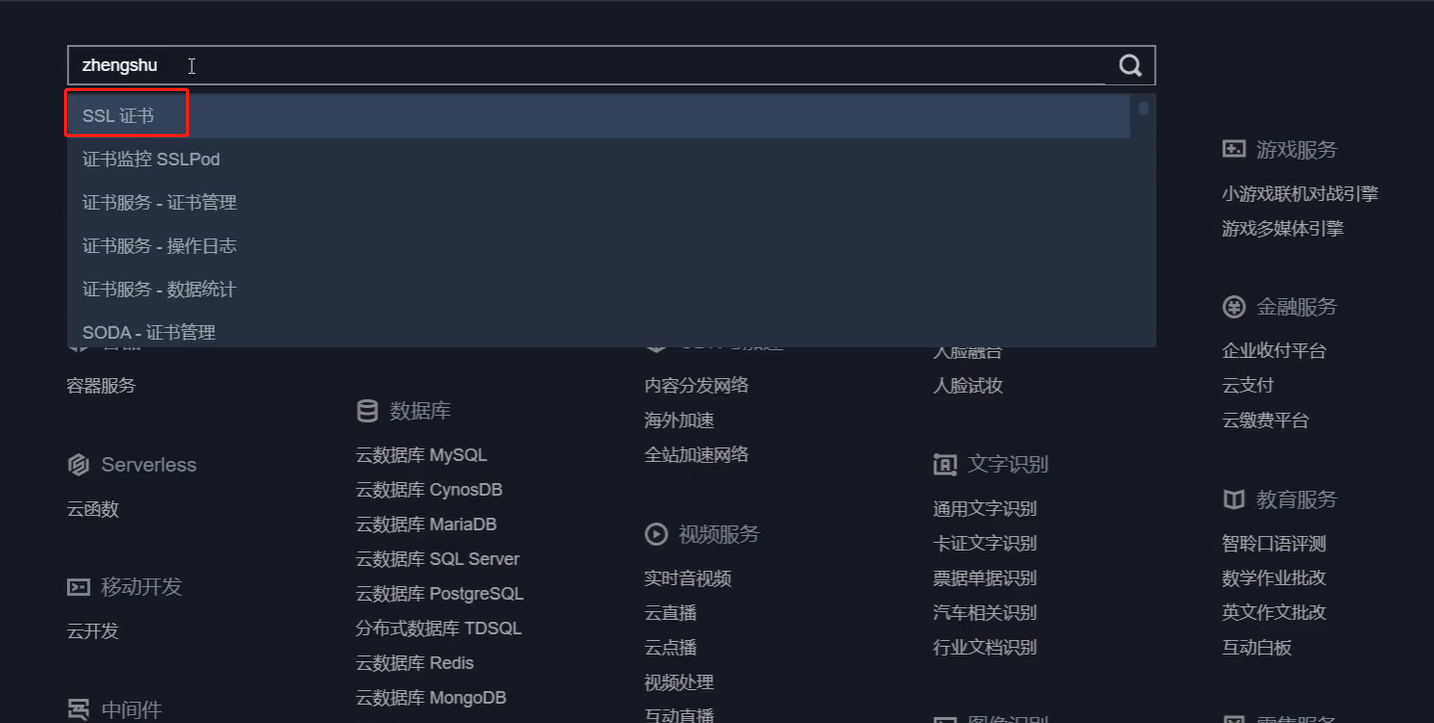Open 视频处理

click(x=679, y=683)
